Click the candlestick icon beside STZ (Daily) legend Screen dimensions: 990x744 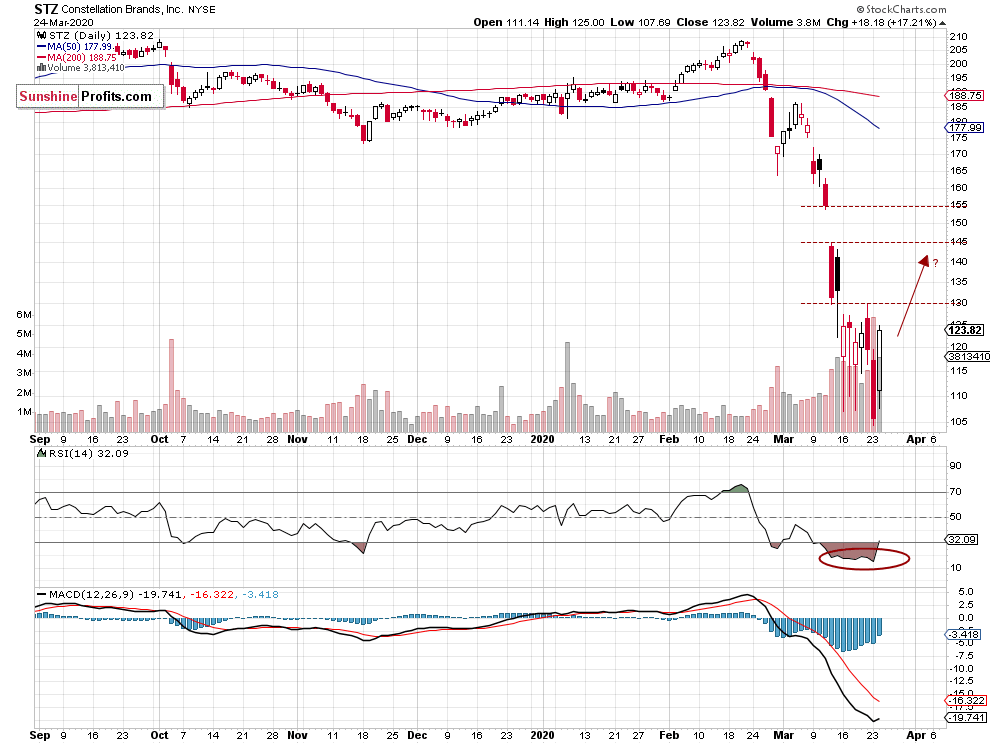(x=41, y=36)
